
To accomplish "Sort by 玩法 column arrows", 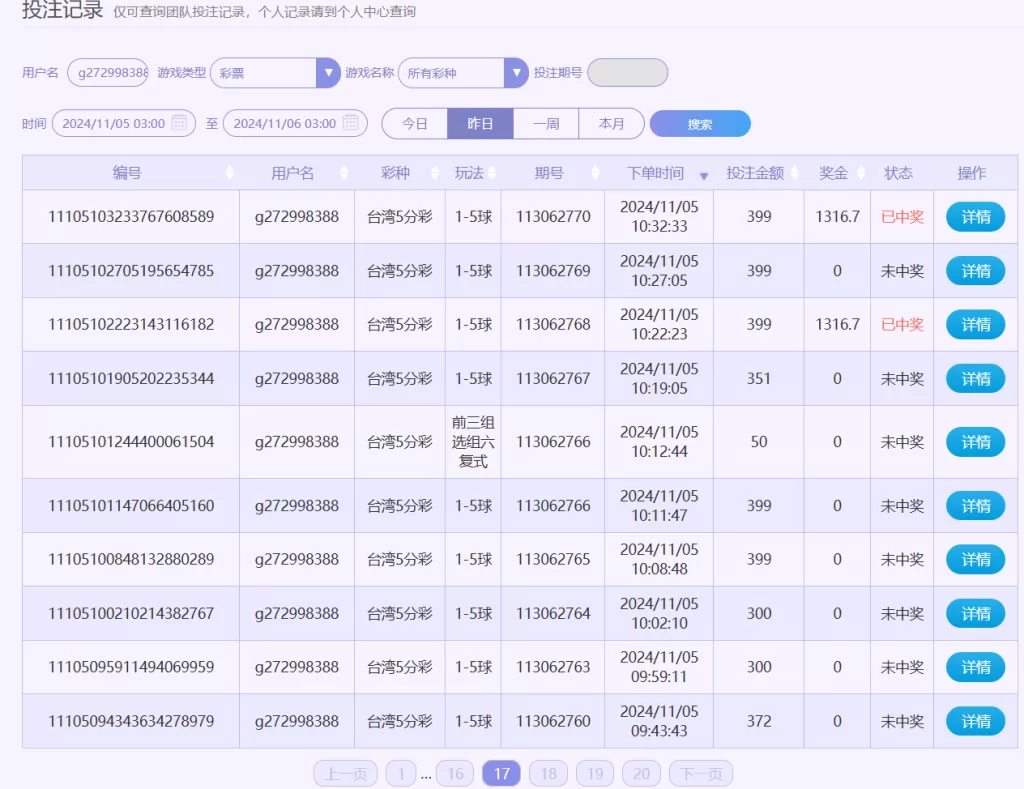I will (x=492, y=173).
